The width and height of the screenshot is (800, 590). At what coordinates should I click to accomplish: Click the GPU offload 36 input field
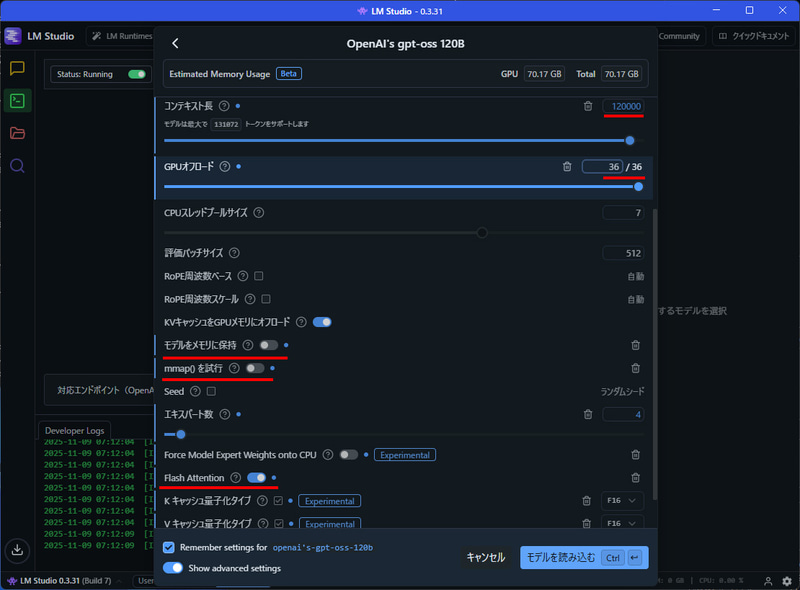[602, 166]
